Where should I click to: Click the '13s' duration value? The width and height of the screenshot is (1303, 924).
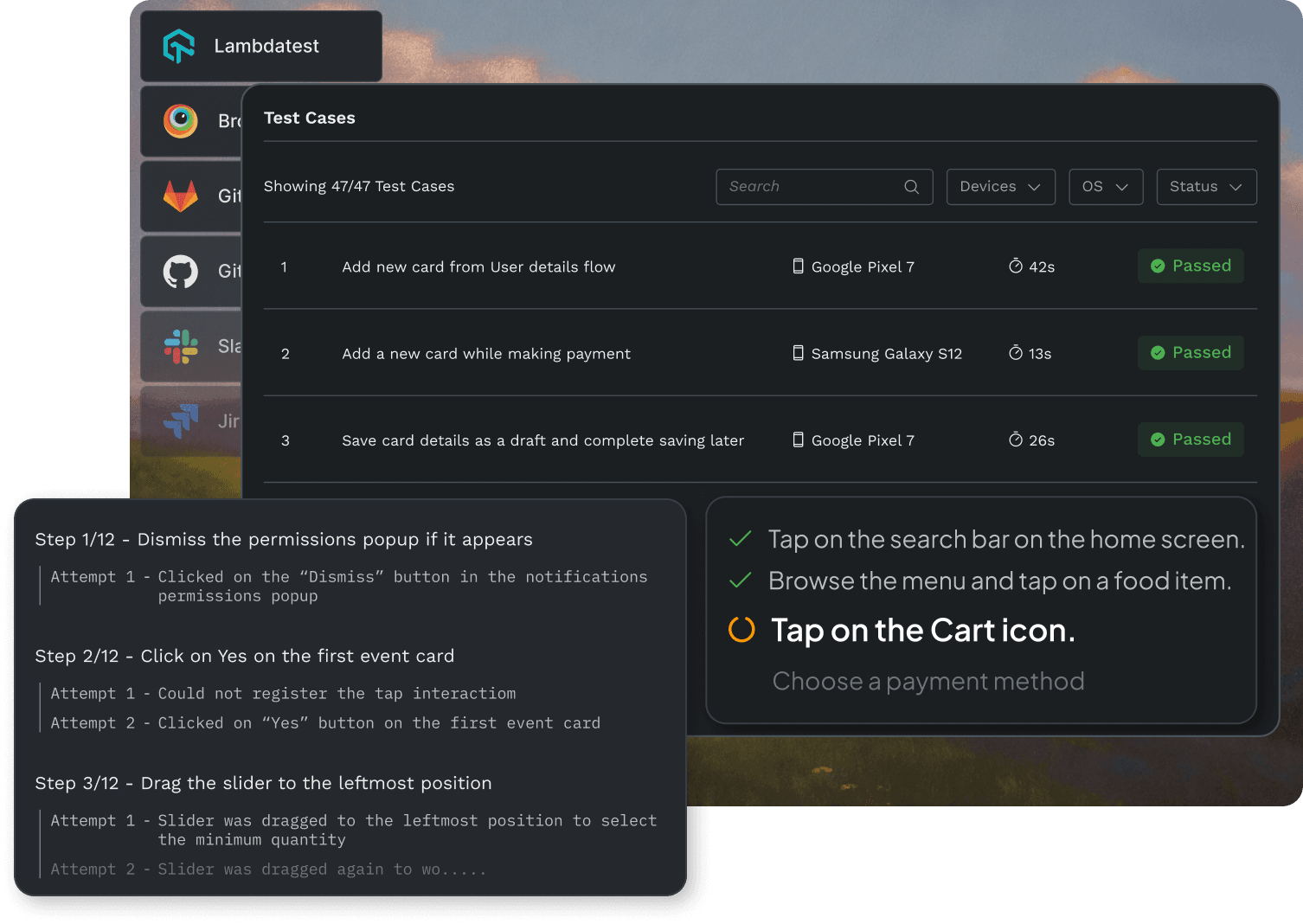[1040, 354]
